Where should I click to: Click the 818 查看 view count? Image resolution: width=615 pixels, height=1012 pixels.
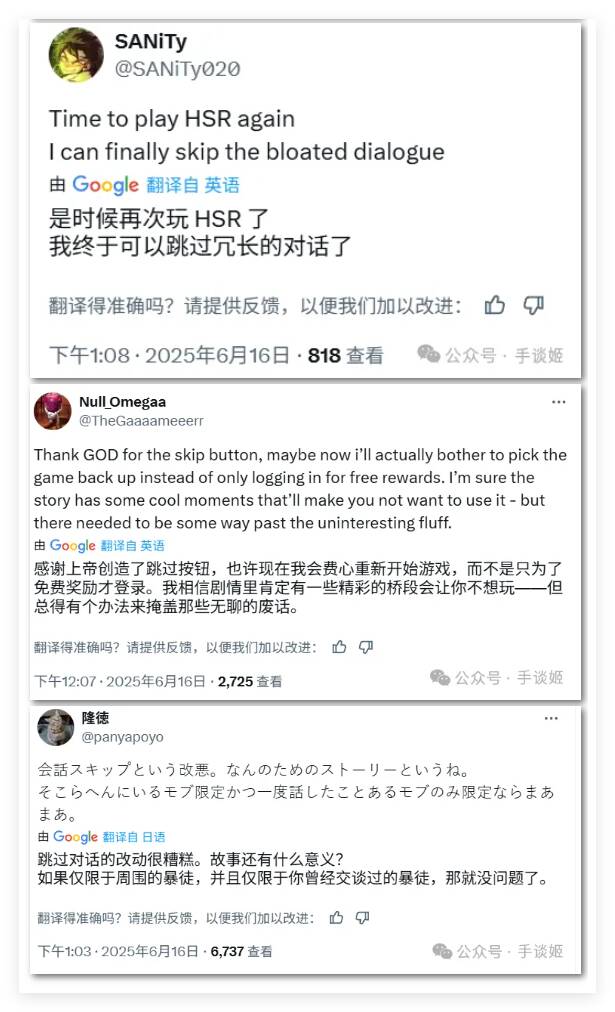pyautogui.click(x=345, y=356)
